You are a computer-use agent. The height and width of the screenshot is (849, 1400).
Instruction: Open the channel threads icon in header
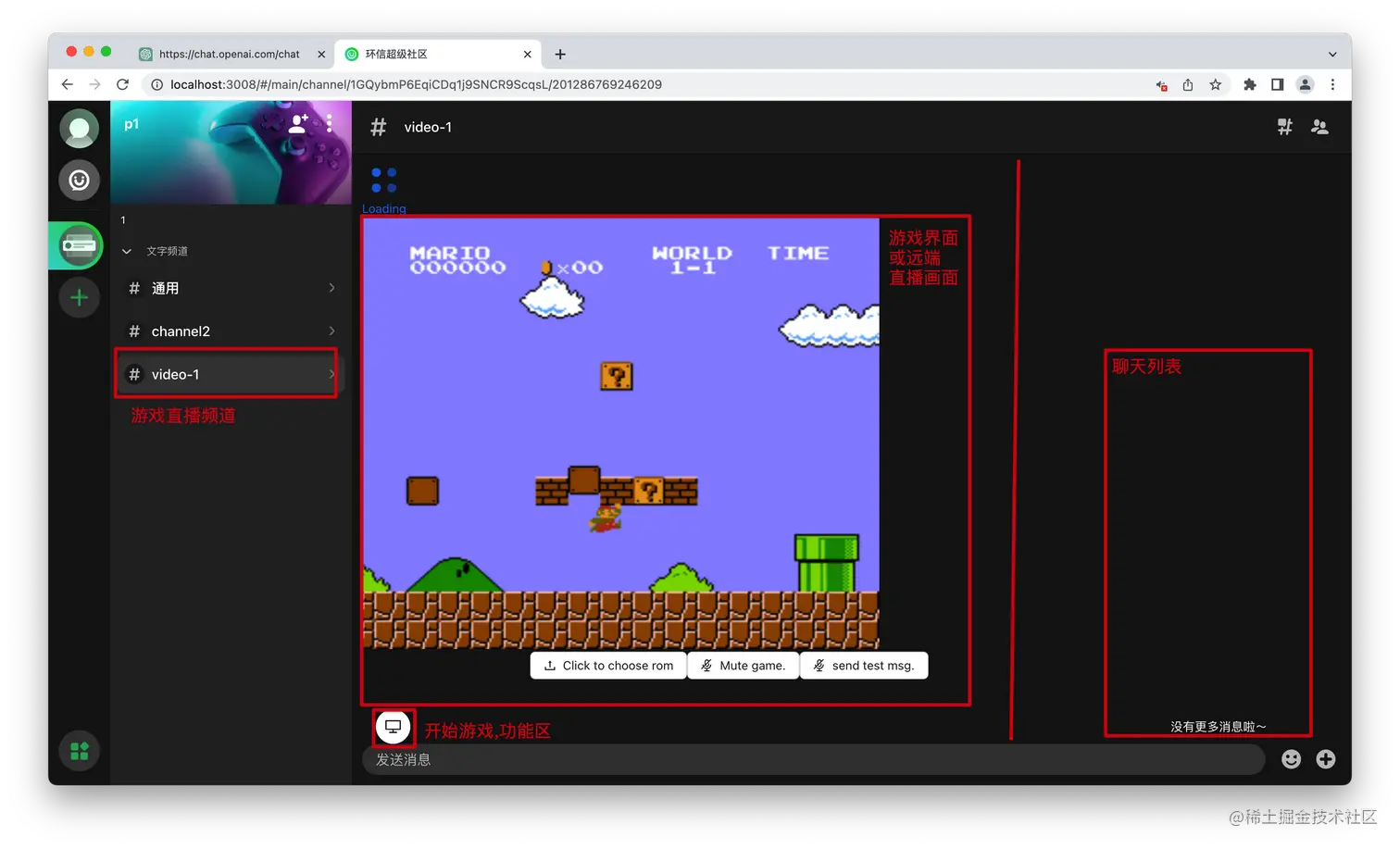point(1285,127)
